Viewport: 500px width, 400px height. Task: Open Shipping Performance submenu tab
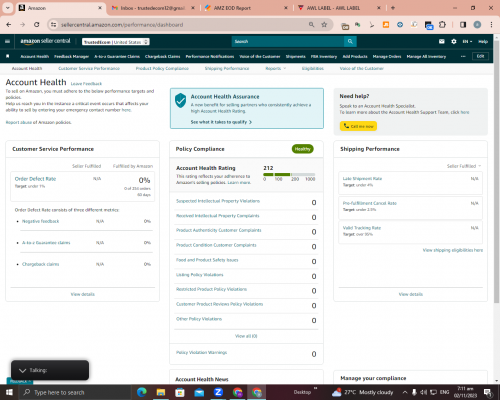[227, 68]
